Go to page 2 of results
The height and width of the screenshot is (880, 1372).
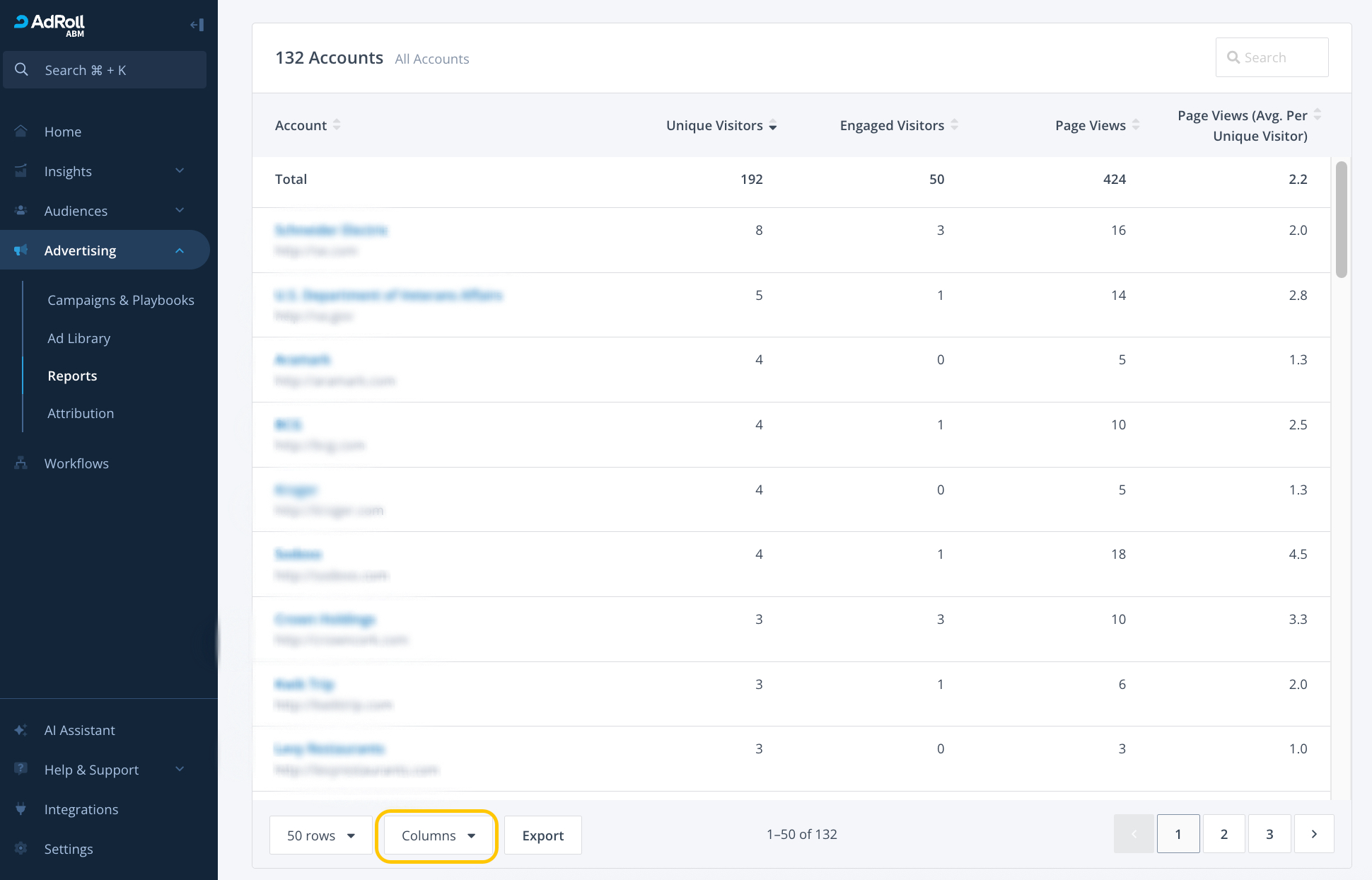tap(1223, 834)
